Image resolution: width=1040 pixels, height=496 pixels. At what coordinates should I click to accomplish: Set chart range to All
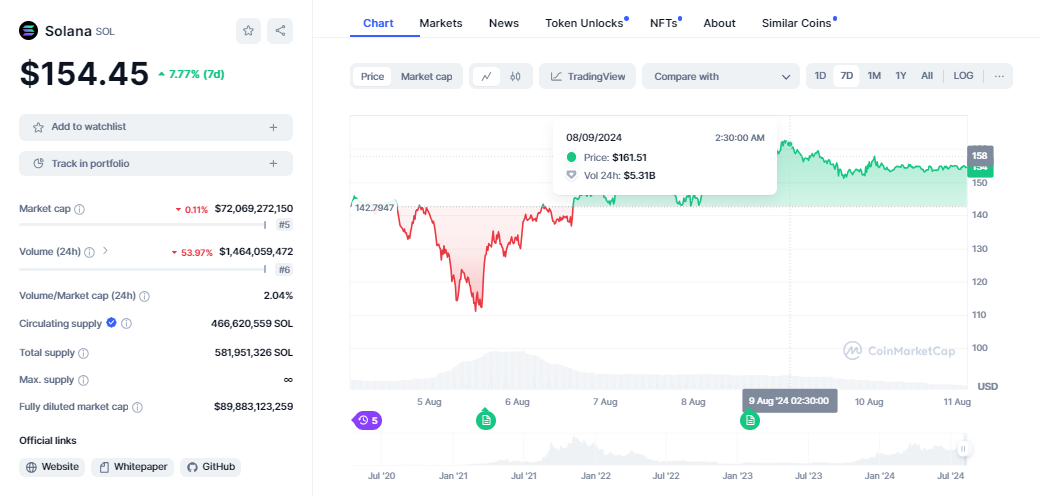tap(927, 76)
